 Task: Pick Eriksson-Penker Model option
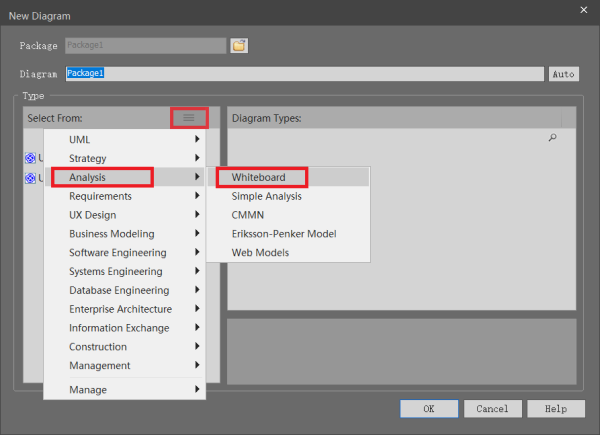[284, 234]
